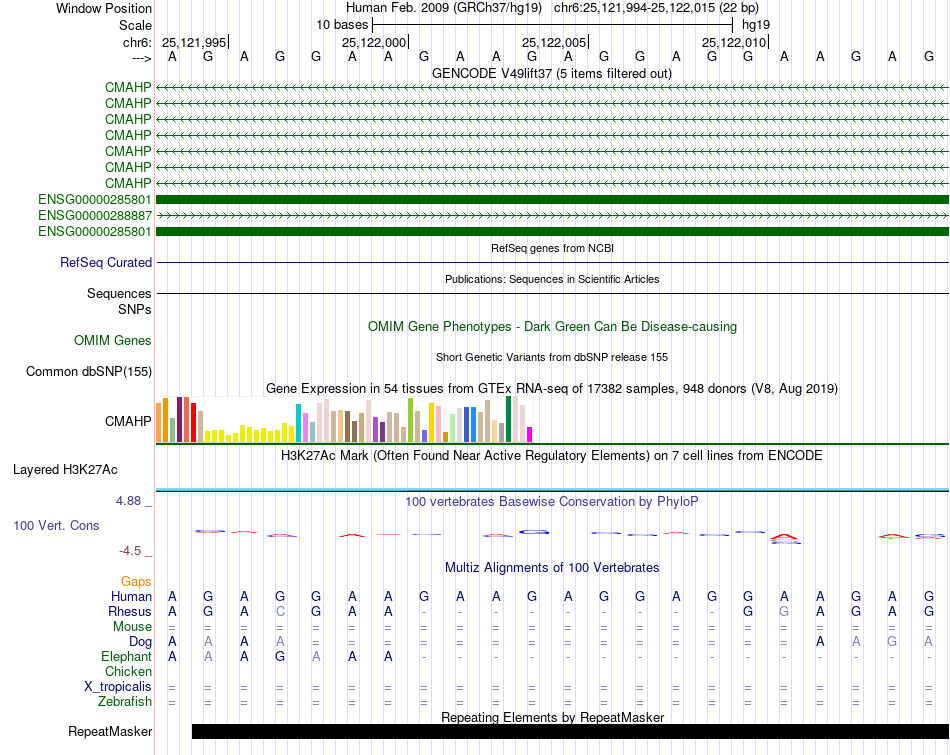950x755 pixels.
Task: Click the Common dbSNP(155) label
Action: [x=88, y=371]
